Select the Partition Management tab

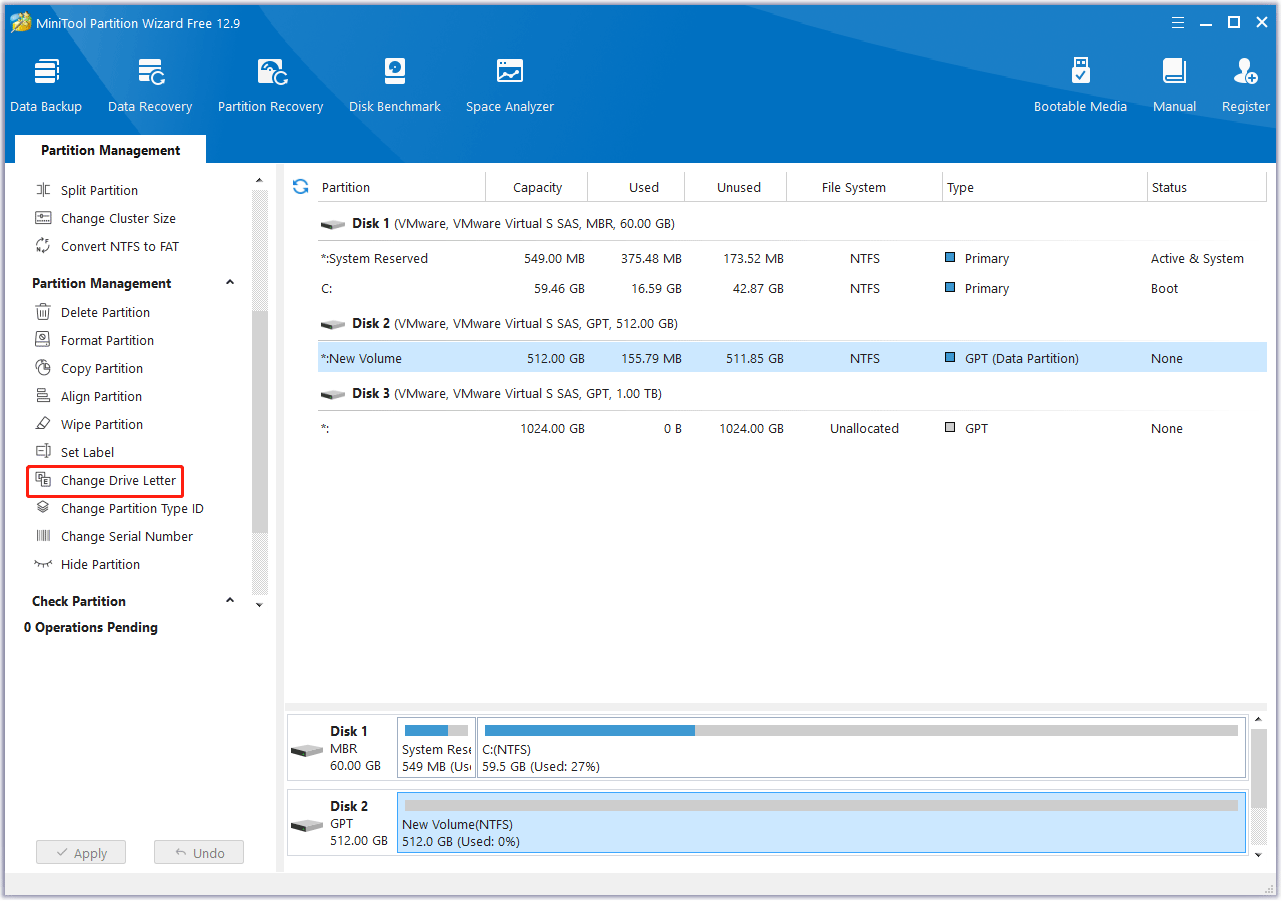111,150
